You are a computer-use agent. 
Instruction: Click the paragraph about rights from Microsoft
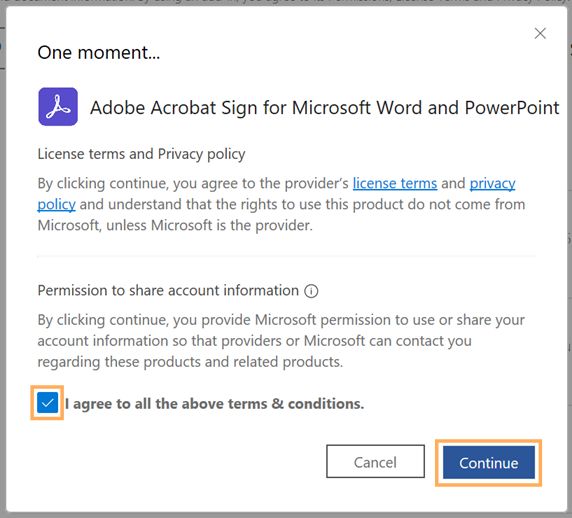[281, 204]
